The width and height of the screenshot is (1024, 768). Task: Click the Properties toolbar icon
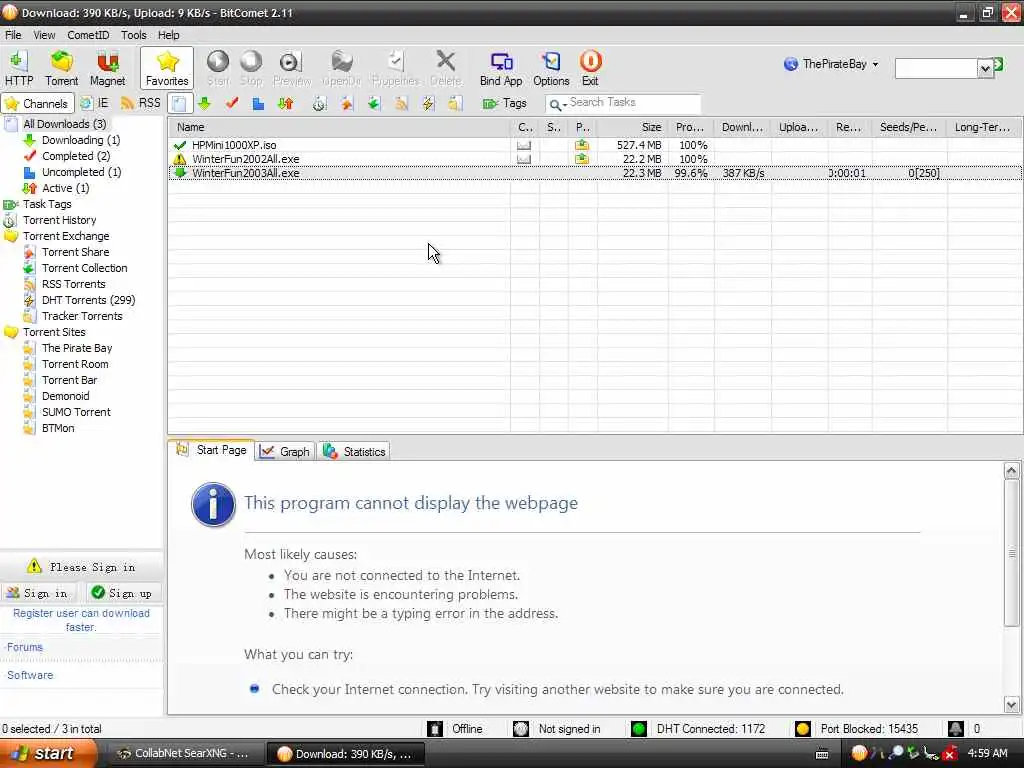(x=395, y=69)
